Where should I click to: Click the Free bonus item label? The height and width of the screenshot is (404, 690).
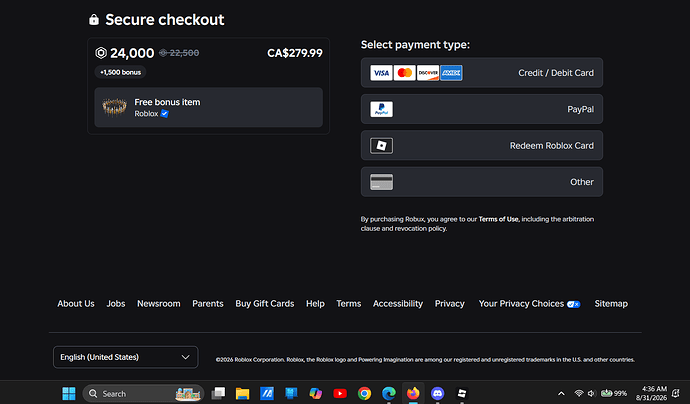pos(167,102)
